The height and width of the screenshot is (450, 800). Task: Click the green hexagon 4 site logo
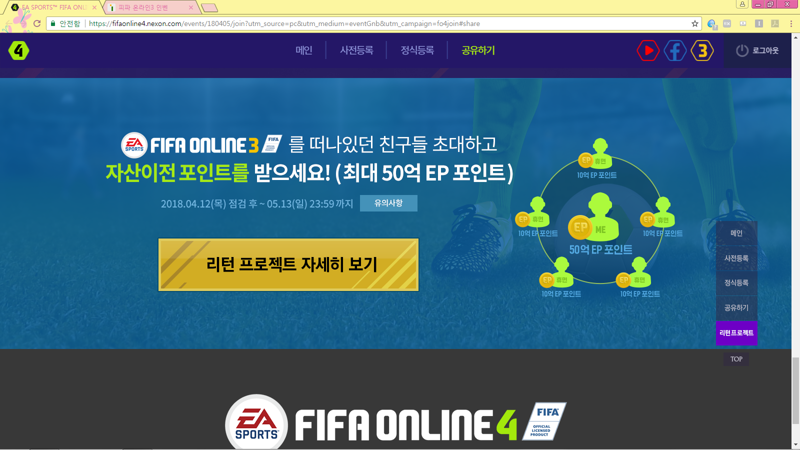point(19,51)
